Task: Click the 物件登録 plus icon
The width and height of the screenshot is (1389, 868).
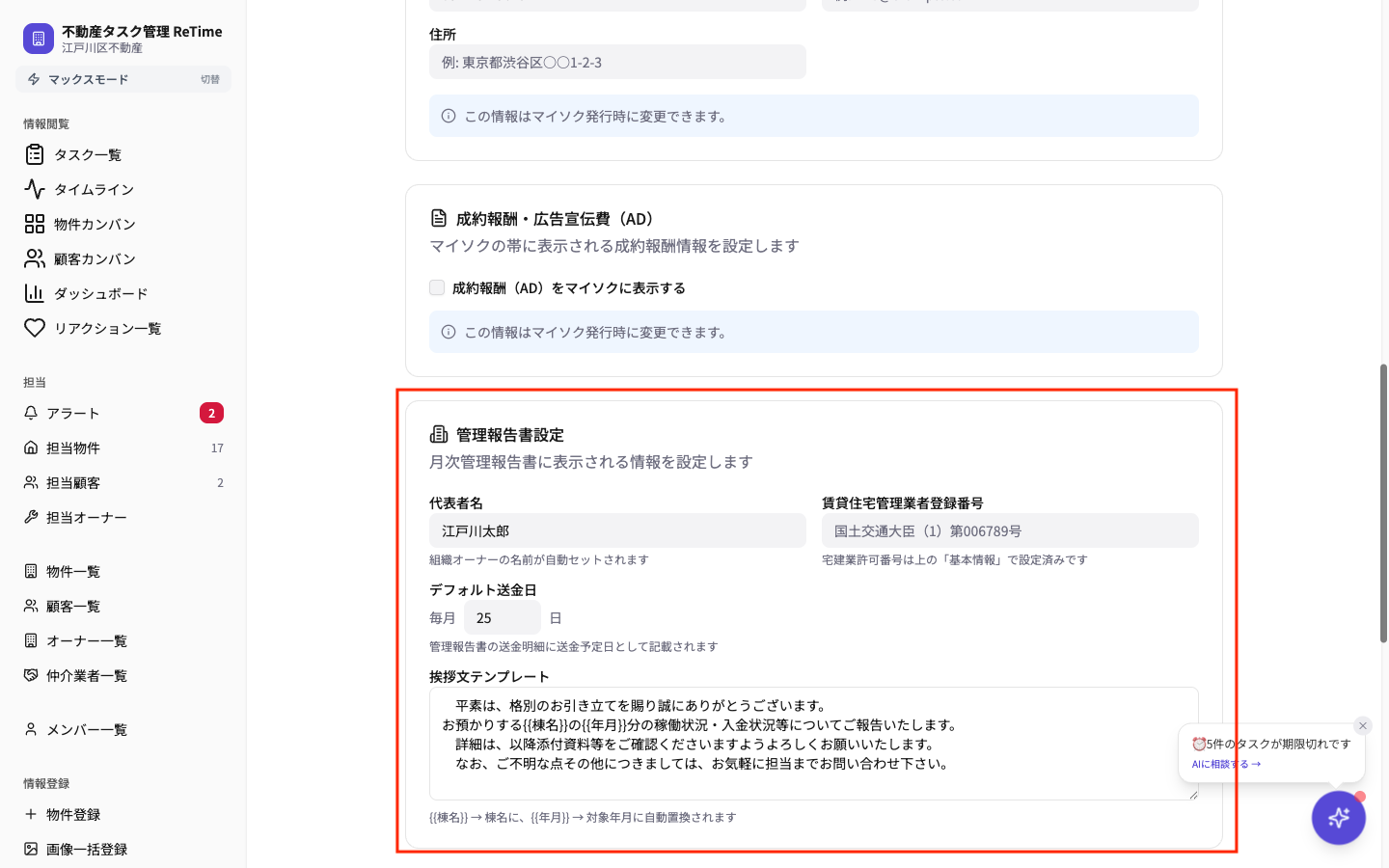Action: [31, 814]
